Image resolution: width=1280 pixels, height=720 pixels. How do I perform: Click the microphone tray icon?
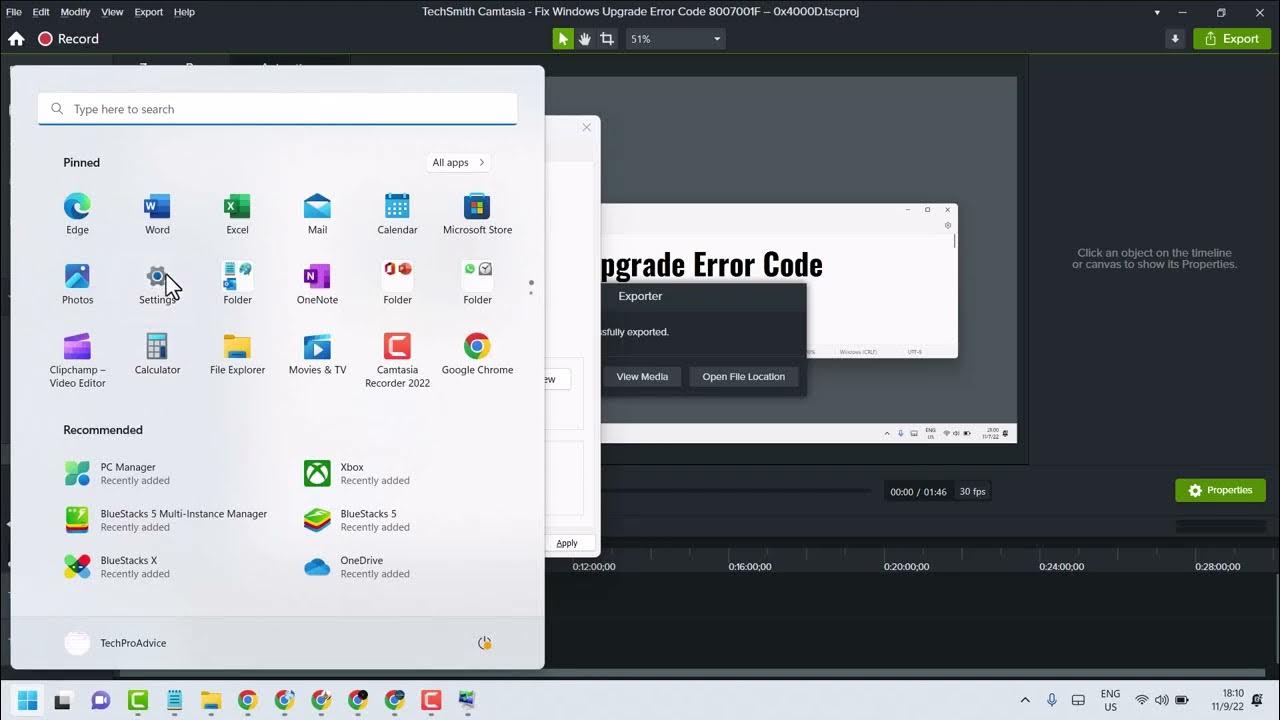click(1052, 700)
